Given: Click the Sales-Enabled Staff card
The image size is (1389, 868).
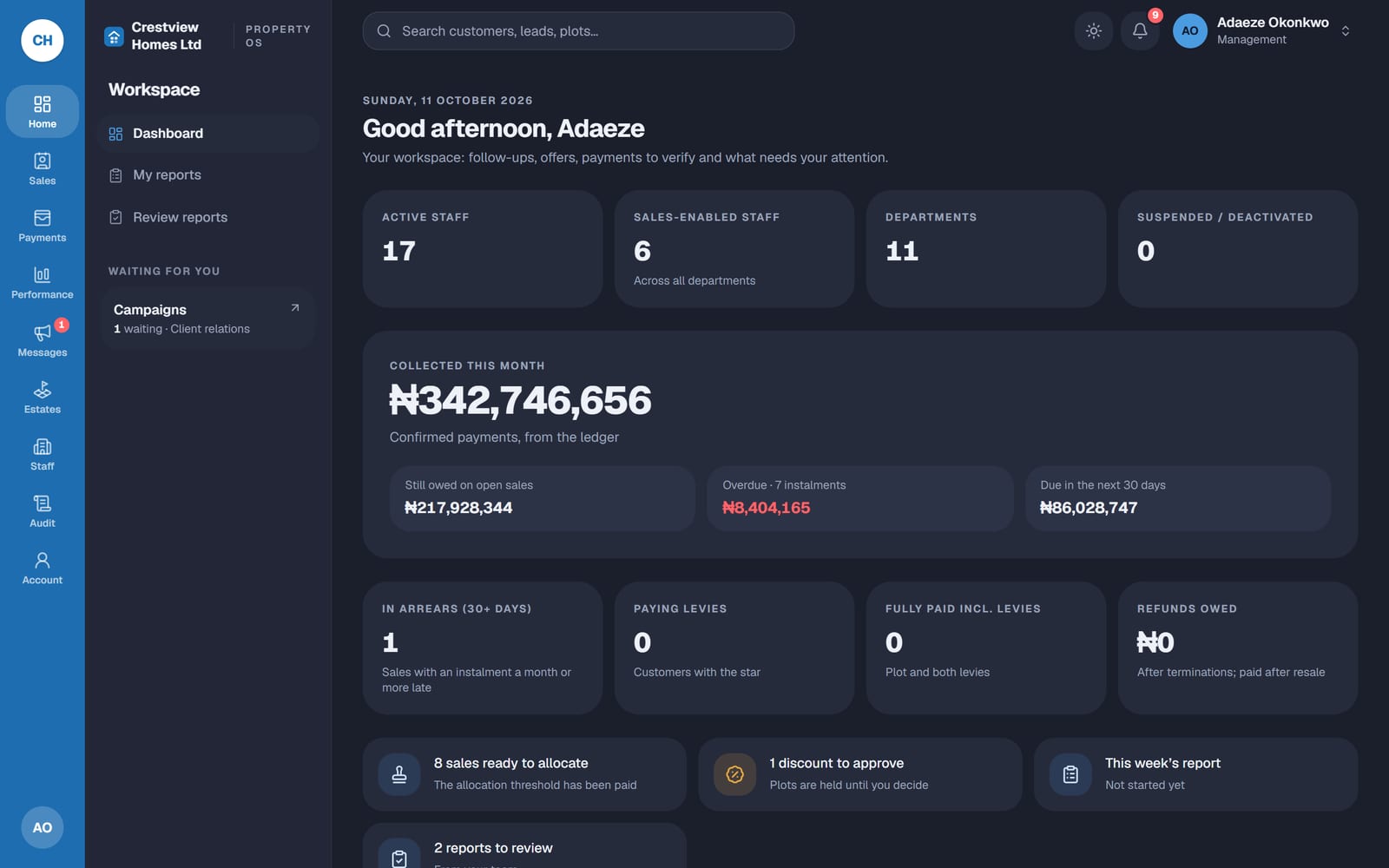Looking at the screenshot, I should pos(734,248).
